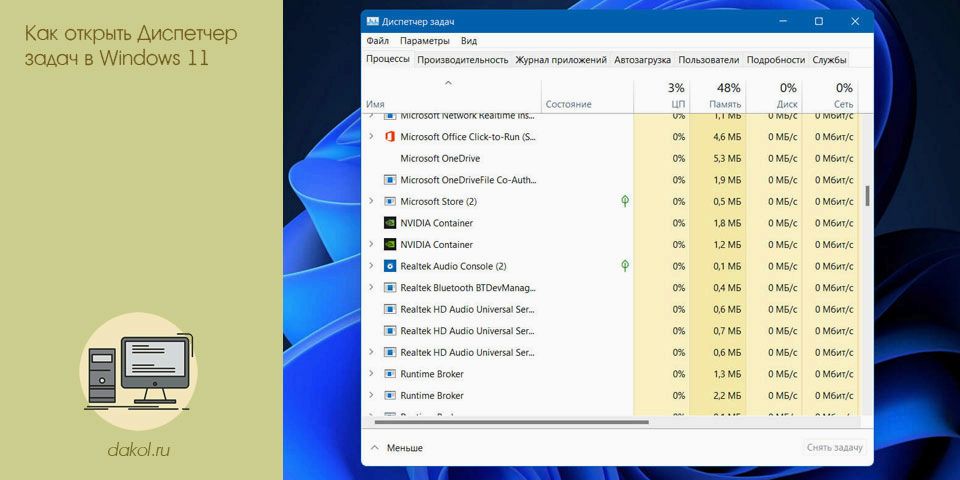Sort by the ЦП column header
This screenshot has height=480, width=960.
click(661, 95)
